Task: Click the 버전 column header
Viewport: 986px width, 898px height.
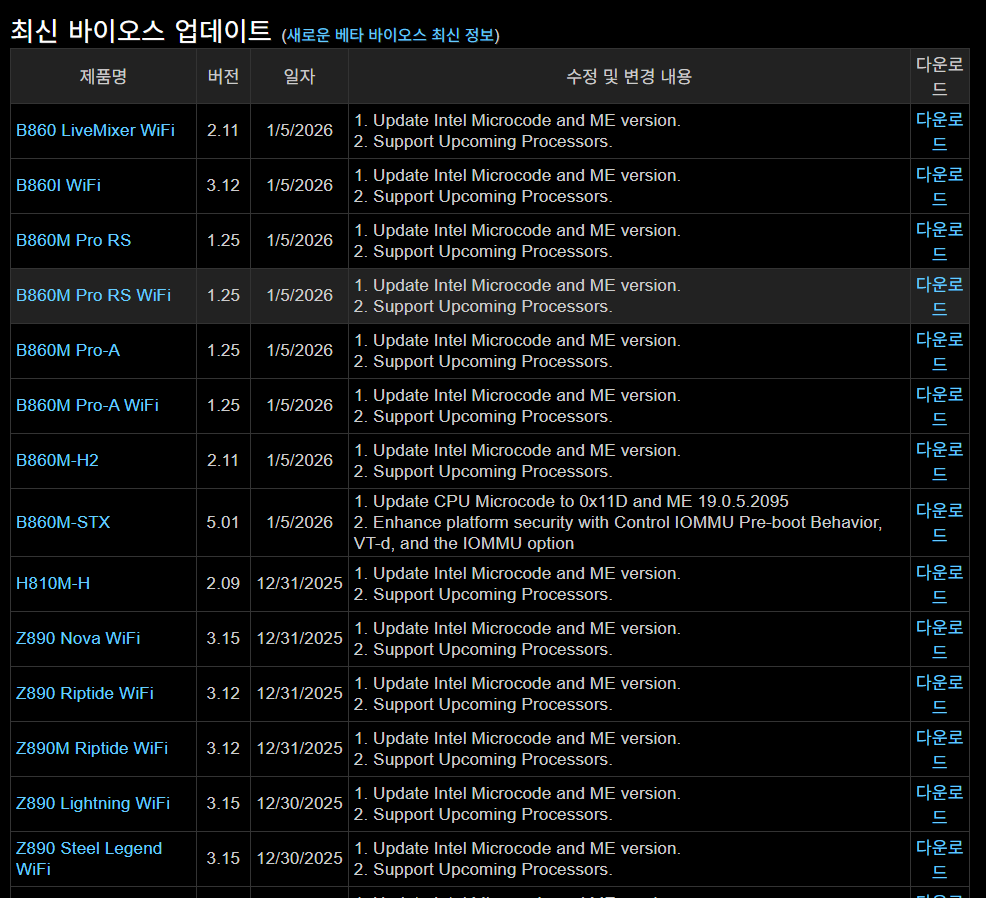Action: coord(223,77)
